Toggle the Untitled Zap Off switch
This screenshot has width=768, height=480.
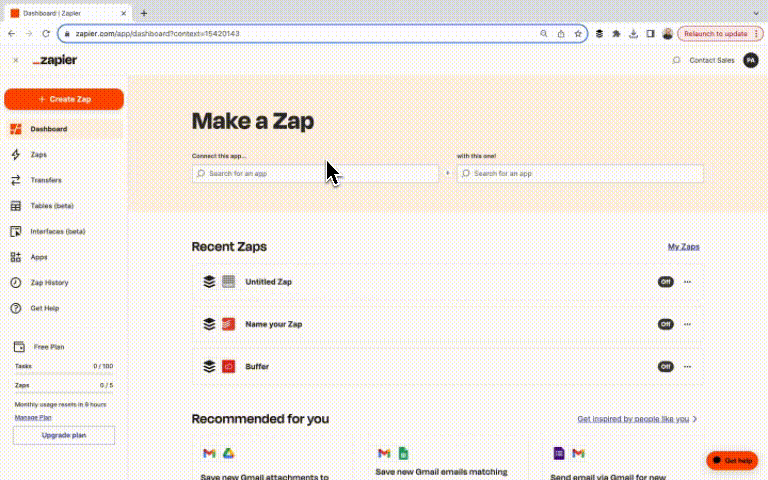coord(665,282)
